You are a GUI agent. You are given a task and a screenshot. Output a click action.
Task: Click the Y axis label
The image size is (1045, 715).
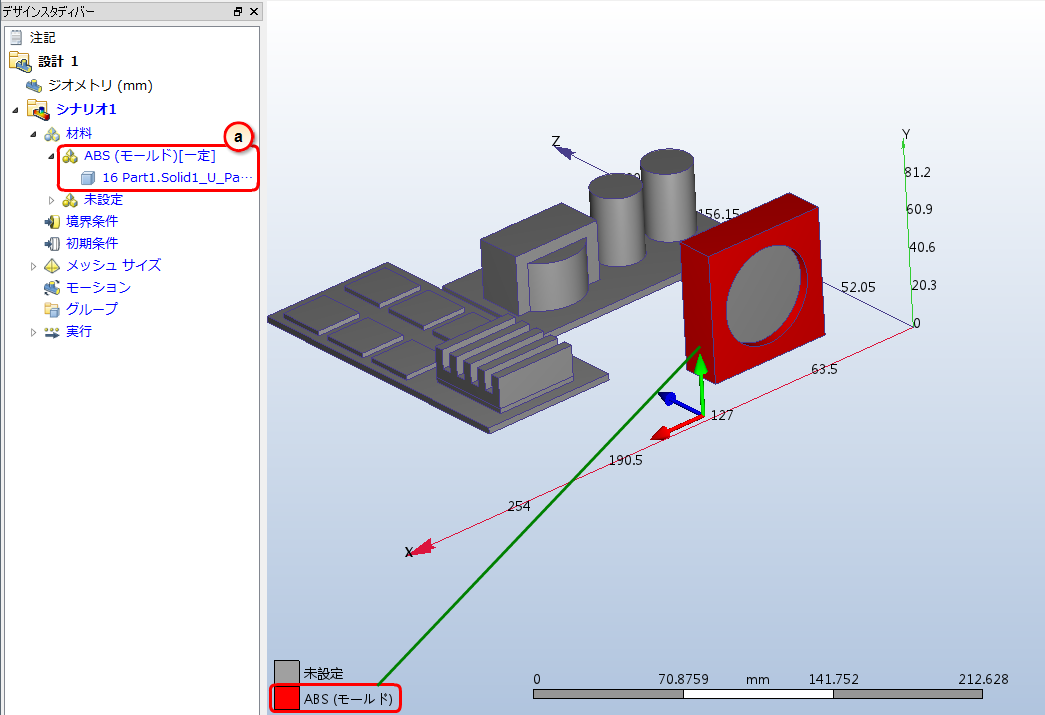pyautogui.click(x=906, y=134)
